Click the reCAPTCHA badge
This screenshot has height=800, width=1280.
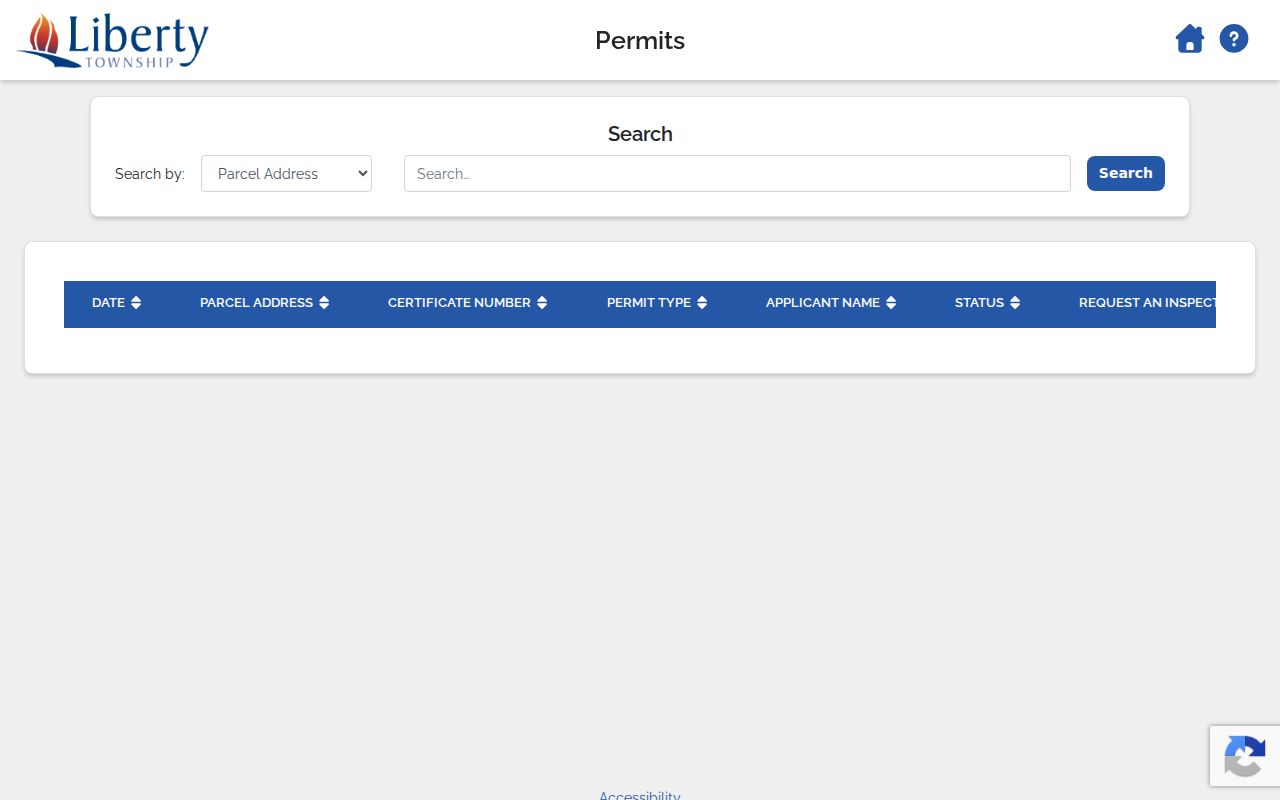(1245, 756)
